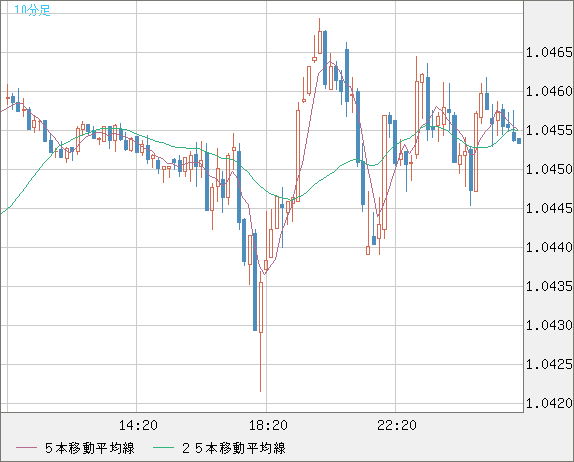Select the 1.0435 price axis label
Screen dimensions: 574x462
pyautogui.click(x=549, y=286)
